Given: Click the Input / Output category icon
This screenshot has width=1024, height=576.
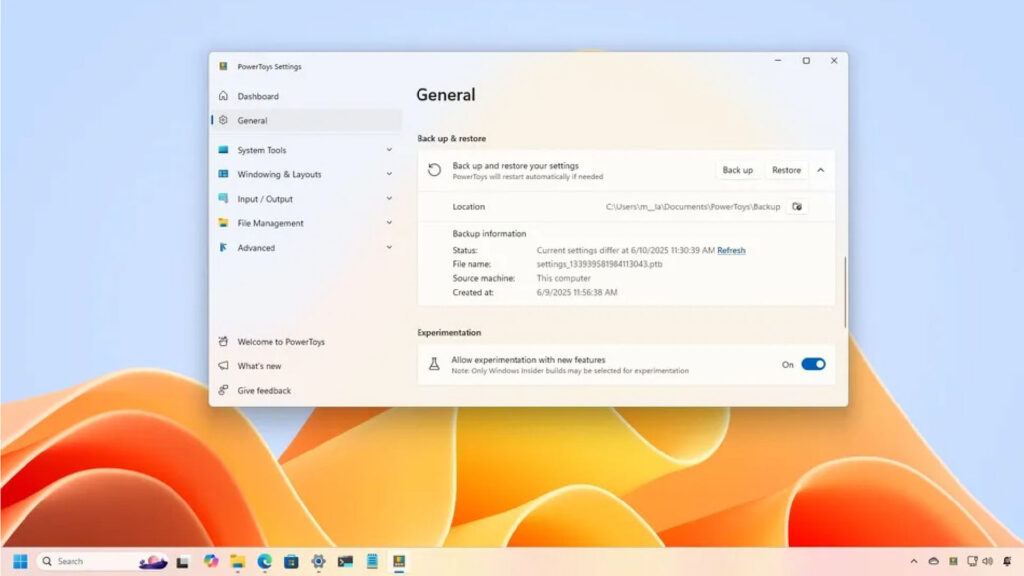Looking at the screenshot, I should pyautogui.click(x=223, y=199).
